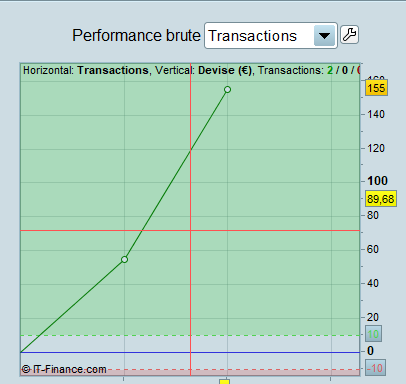Click the 20 axis value
This screenshot has height=384, width=406.
(x=373, y=317)
